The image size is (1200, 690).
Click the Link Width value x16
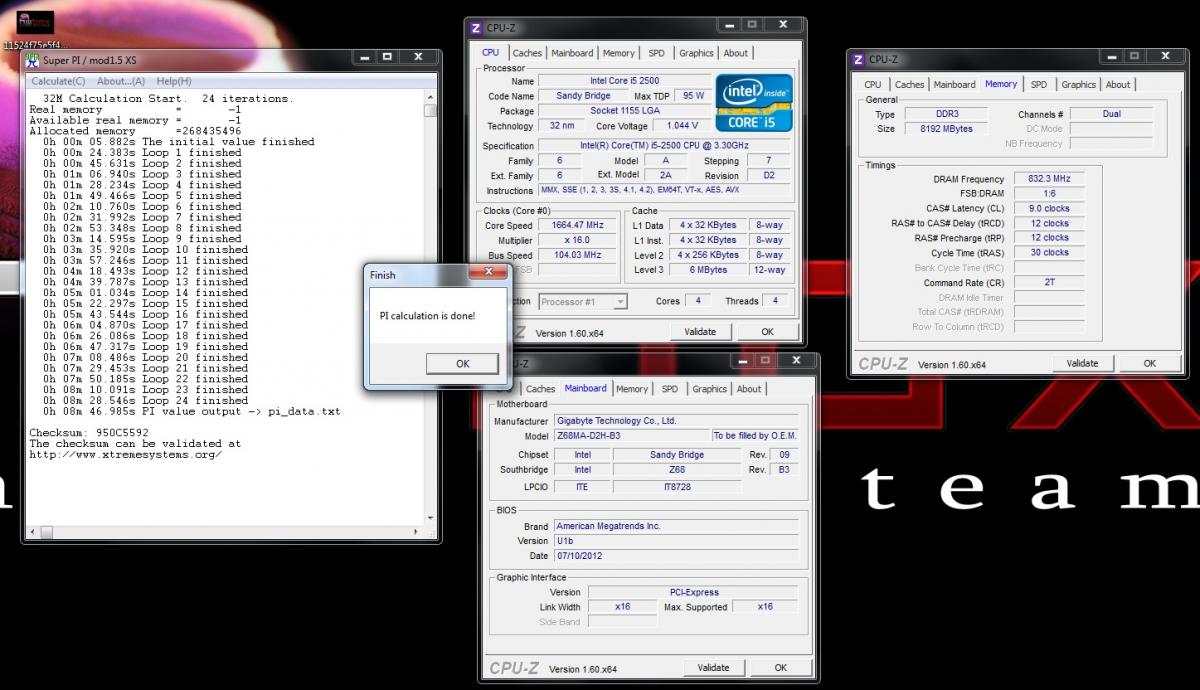click(x=622, y=607)
